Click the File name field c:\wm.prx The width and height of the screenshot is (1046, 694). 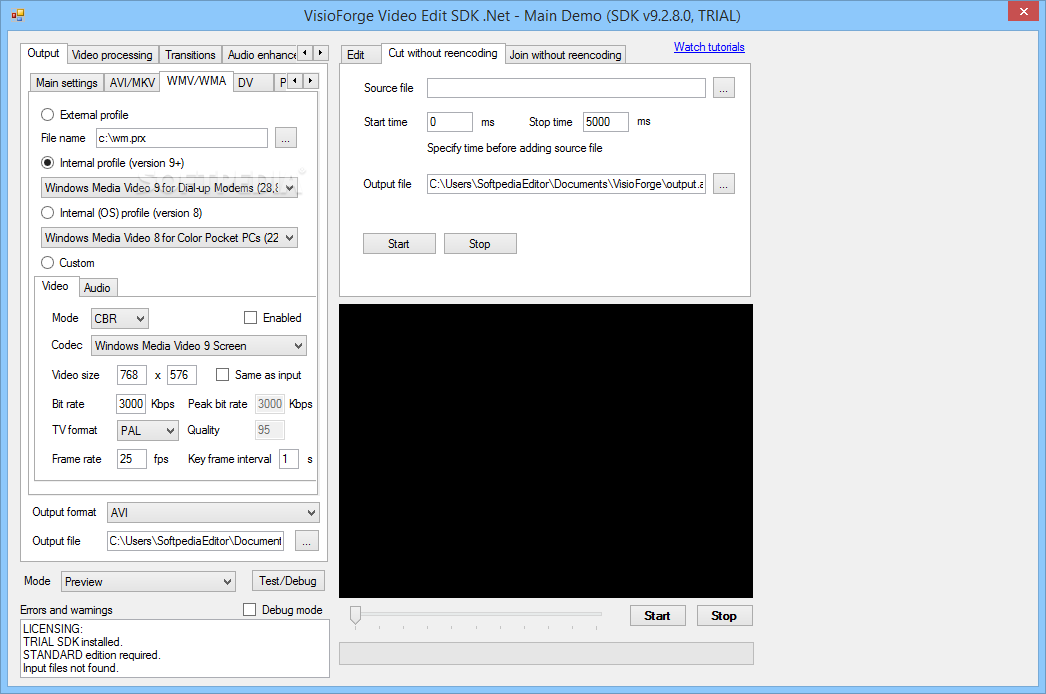[x=181, y=138]
